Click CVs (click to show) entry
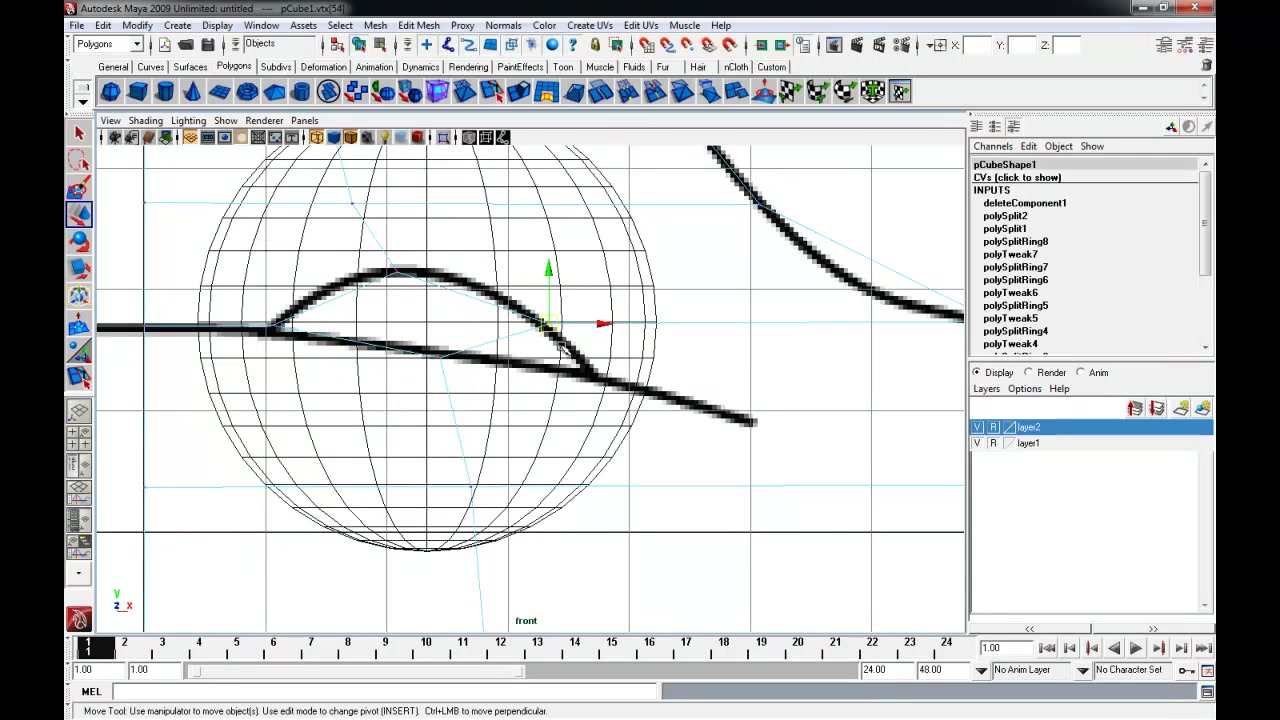This screenshot has height=720, width=1280. pyautogui.click(x=1017, y=177)
